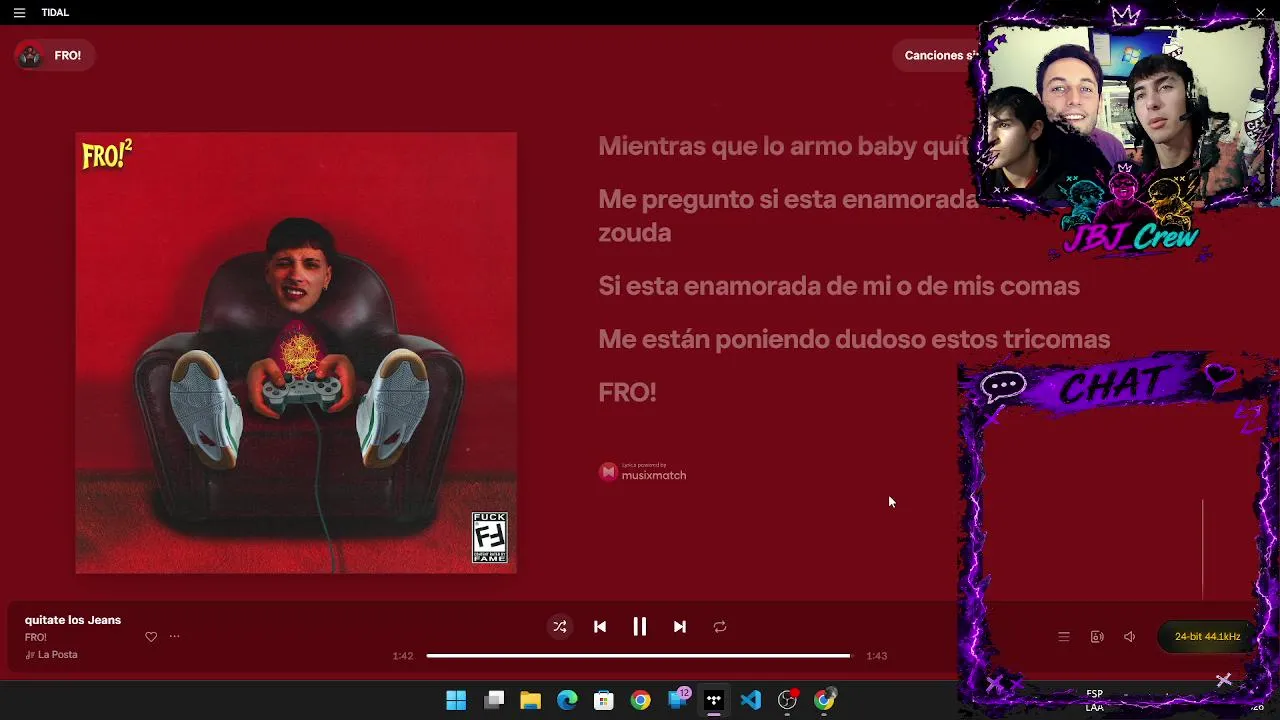Open Visual Studio Code from taskbar
This screenshot has height=720, width=1280.
pos(751,700)
